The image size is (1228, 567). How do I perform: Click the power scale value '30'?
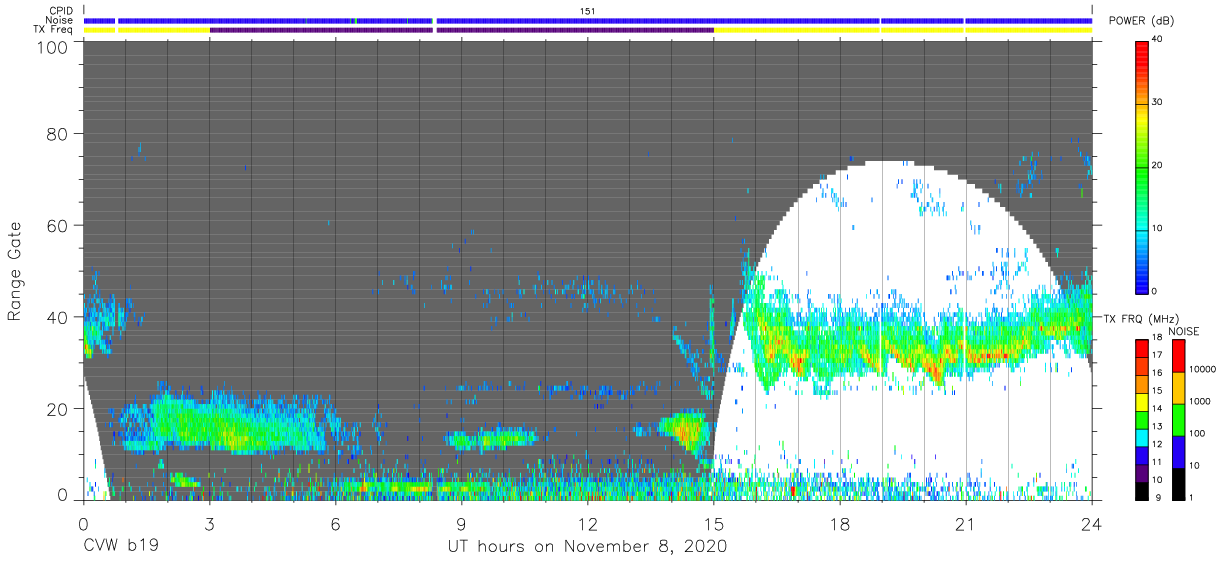coord(1157,103)
